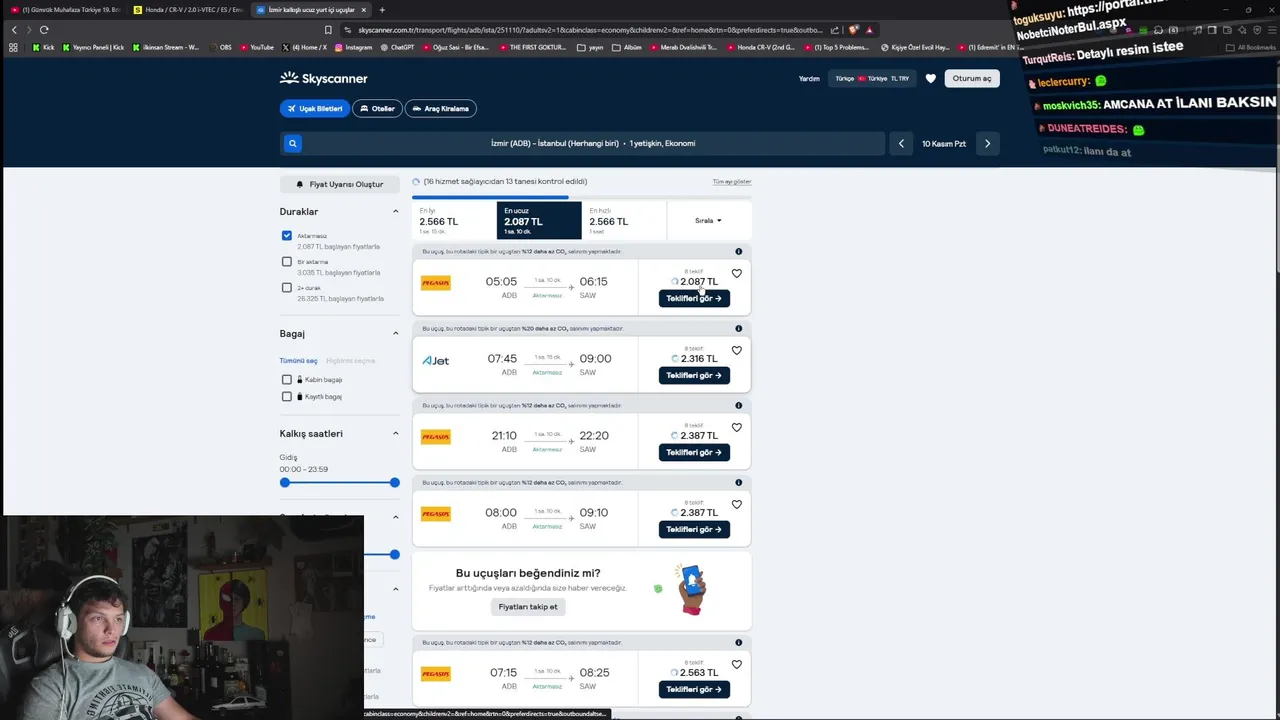Open a new browser tab

pos(382,10)
